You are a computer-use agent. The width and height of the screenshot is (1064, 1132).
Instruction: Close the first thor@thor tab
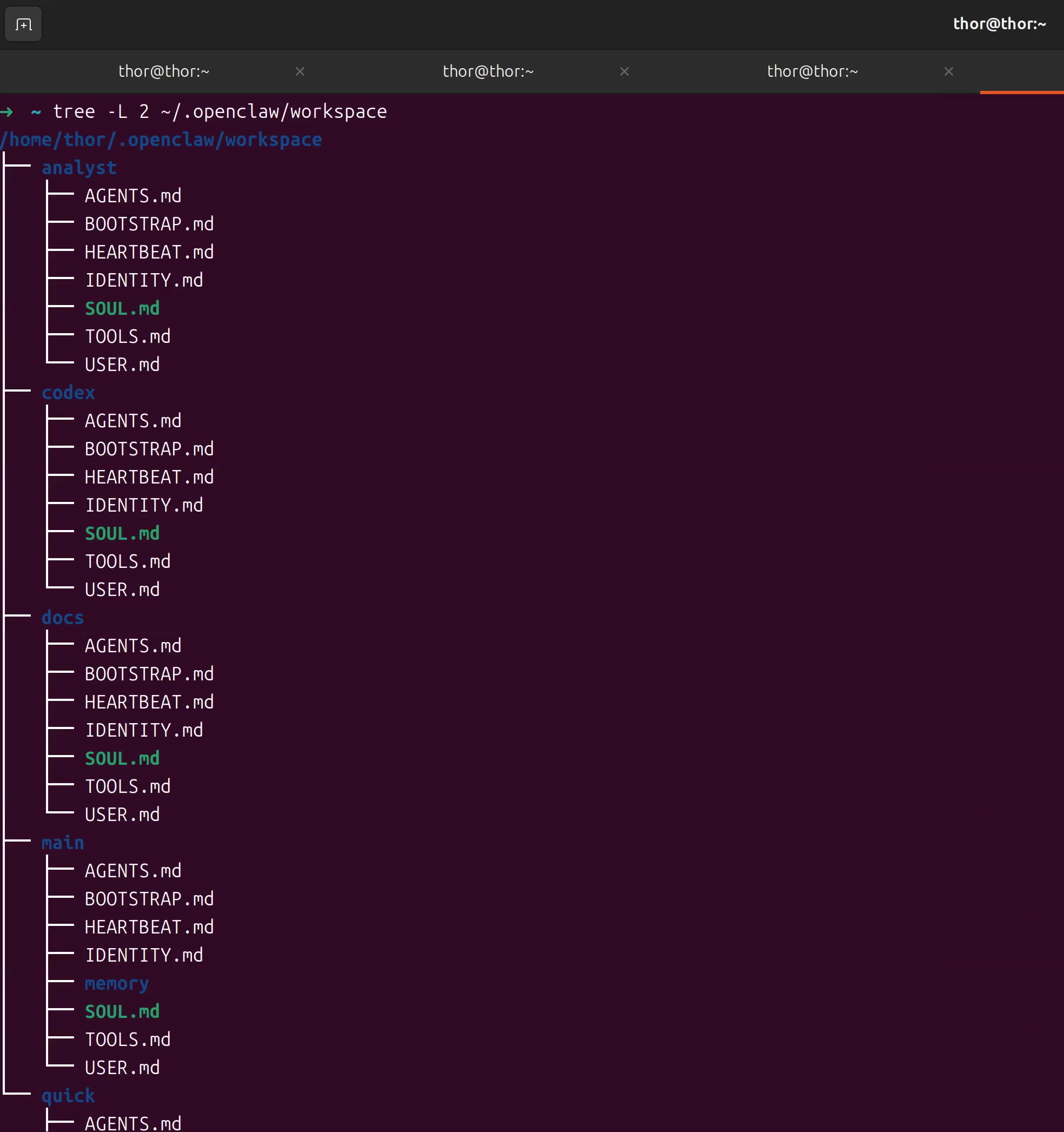(x=300, y=71)
